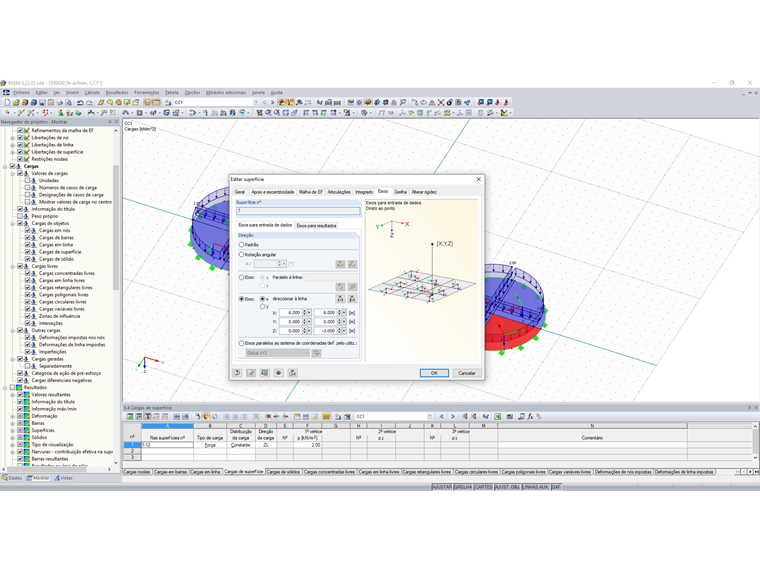760x570 pixels.
Task: Collapse the Valores de cargas node
Action: click(13, 173)
